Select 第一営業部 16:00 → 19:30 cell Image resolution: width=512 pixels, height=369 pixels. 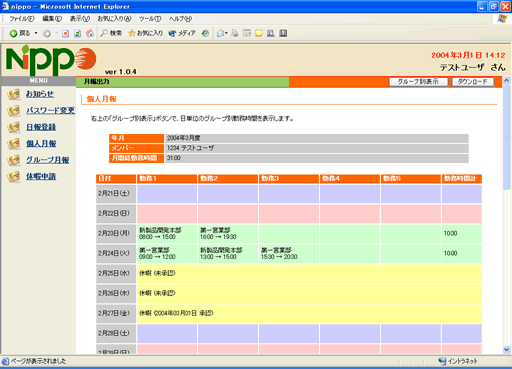coord(228,234)
